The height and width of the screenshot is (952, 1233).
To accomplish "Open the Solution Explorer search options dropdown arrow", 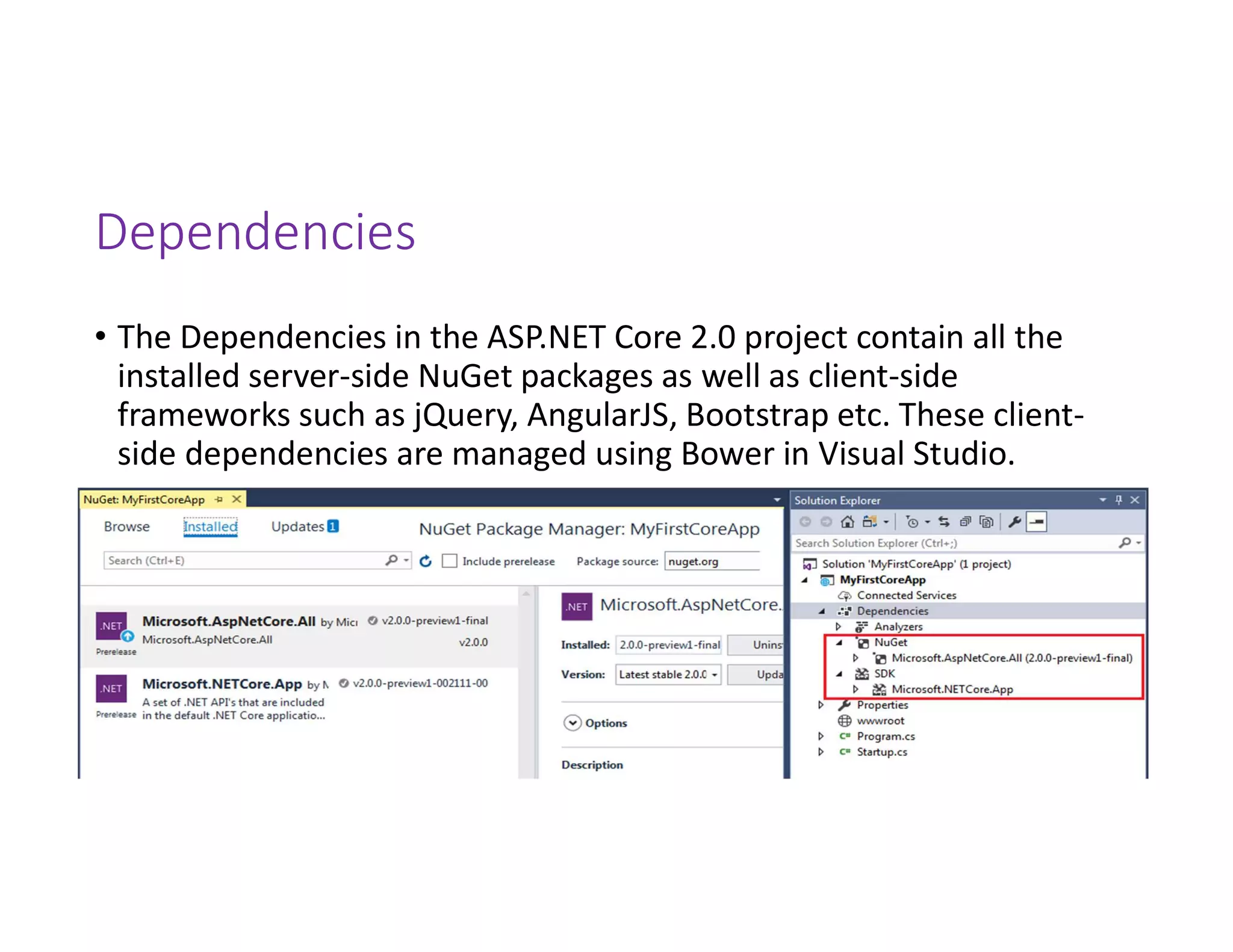I will click(x=1138, y=543).
